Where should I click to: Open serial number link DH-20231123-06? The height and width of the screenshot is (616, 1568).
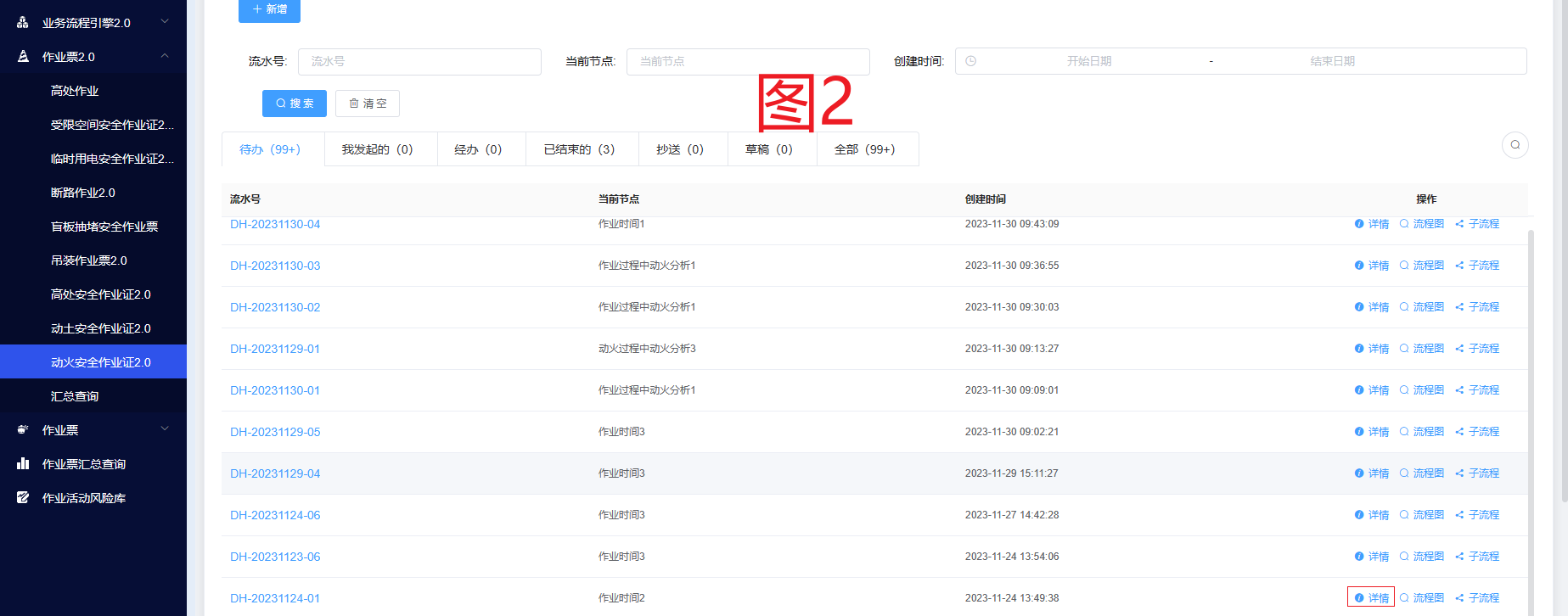[275, 557]
